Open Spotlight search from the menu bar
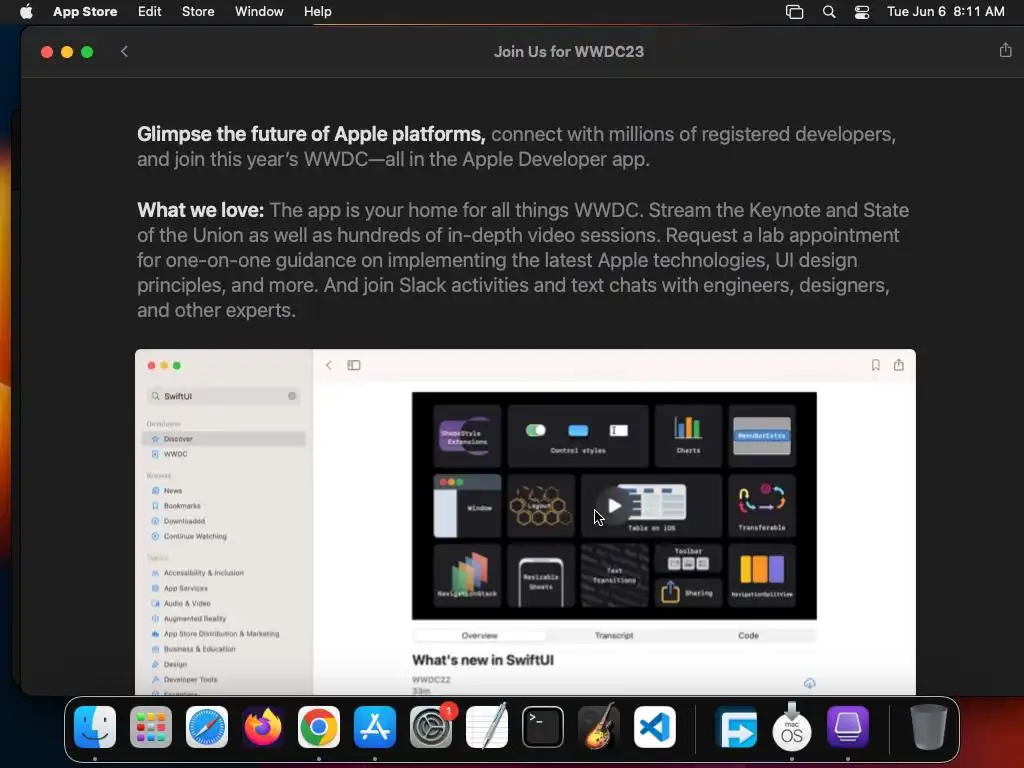 click(x=829, y=12)
